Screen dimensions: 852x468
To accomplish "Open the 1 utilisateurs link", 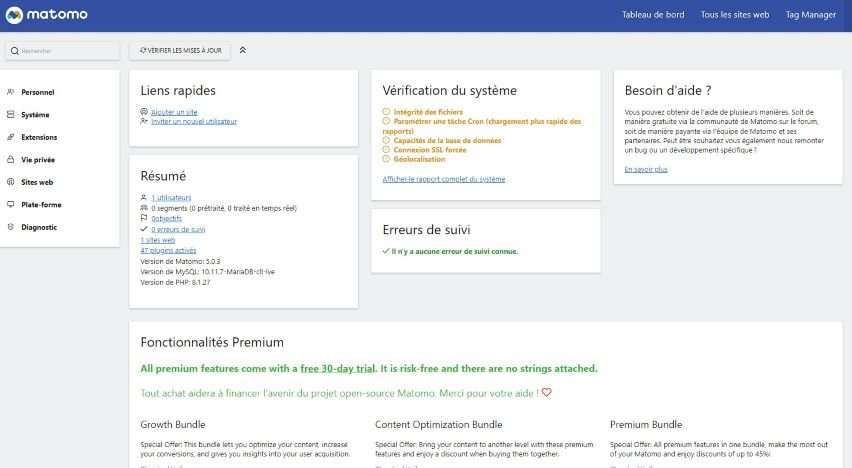I will point(171,197).
